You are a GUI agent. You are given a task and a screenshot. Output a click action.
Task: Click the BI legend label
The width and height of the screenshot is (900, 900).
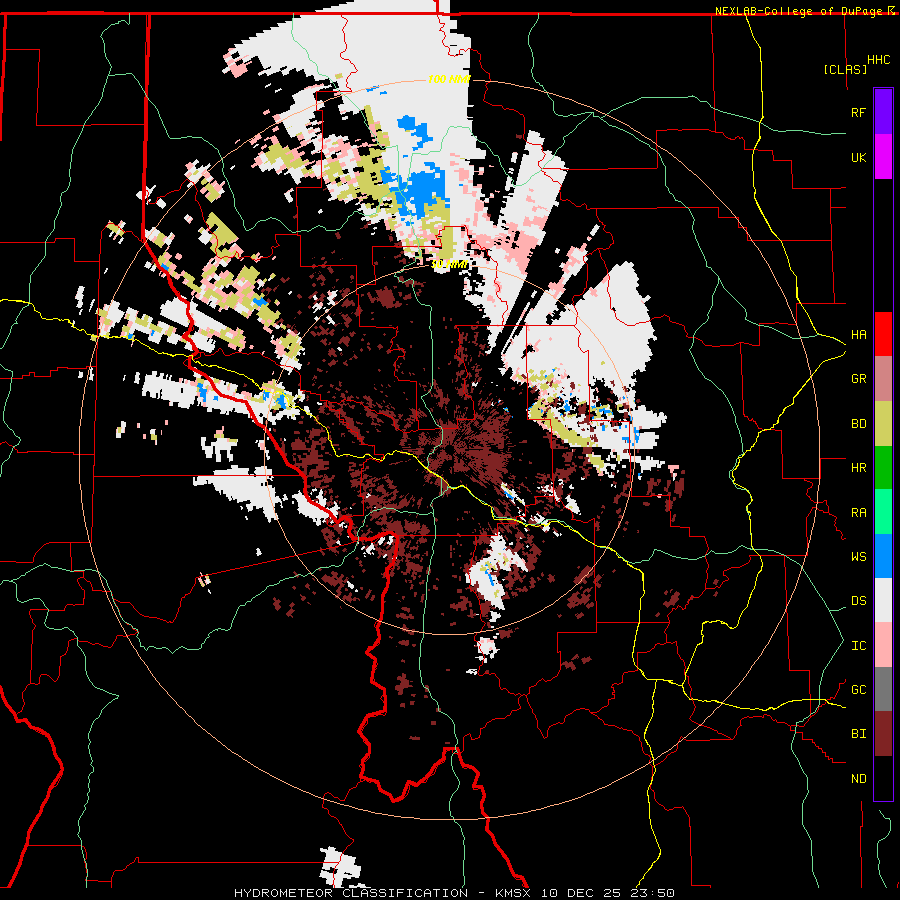pos(858,734)
